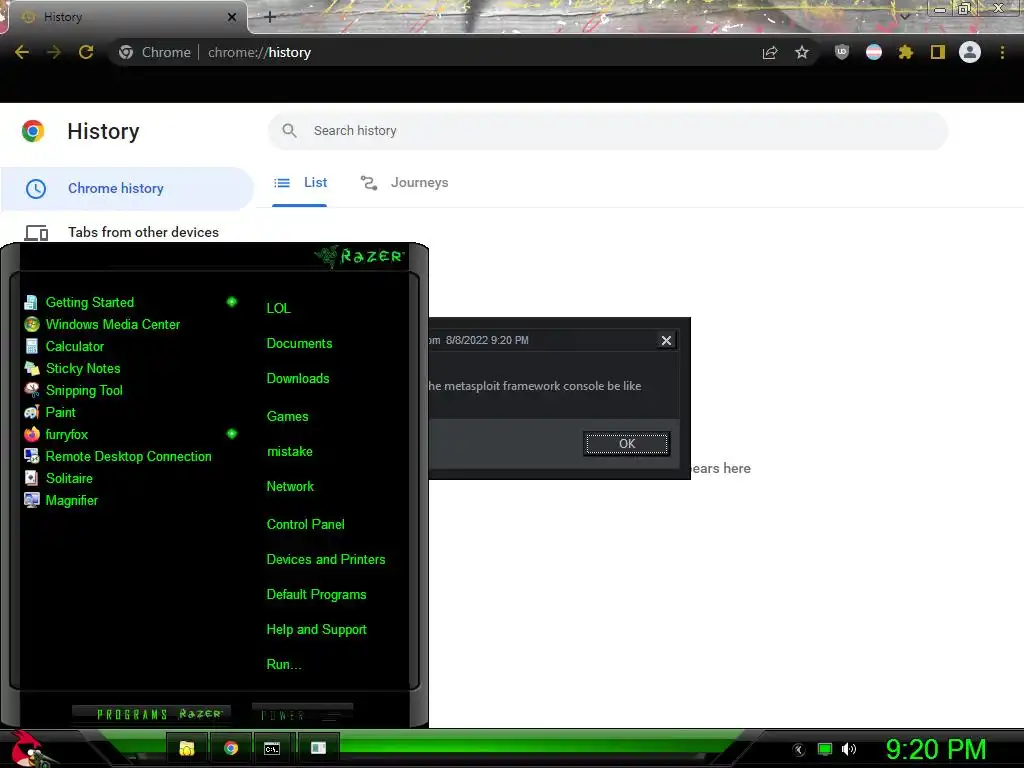Switch to the Journeys tab

(404, 183)
